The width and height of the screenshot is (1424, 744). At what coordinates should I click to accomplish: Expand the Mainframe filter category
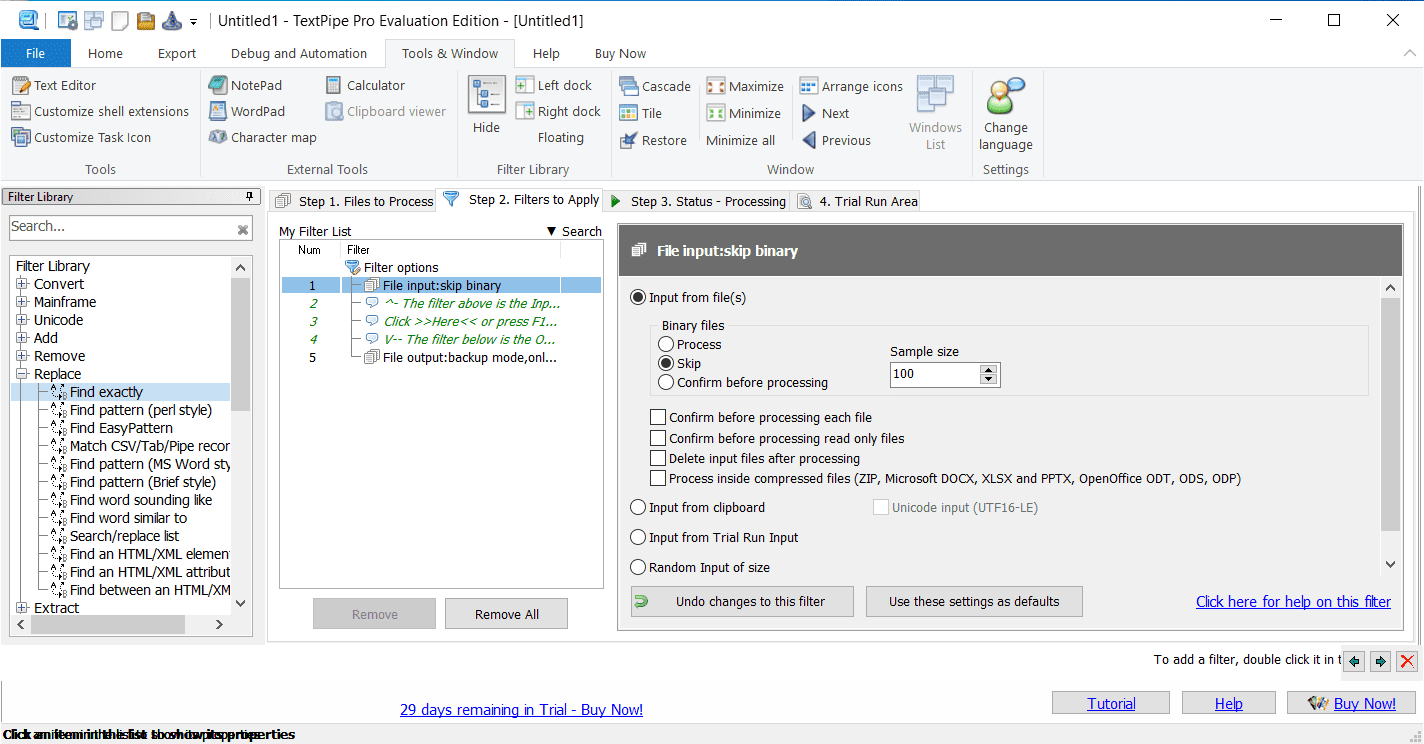pyautogui.click(x=22, y=302)
